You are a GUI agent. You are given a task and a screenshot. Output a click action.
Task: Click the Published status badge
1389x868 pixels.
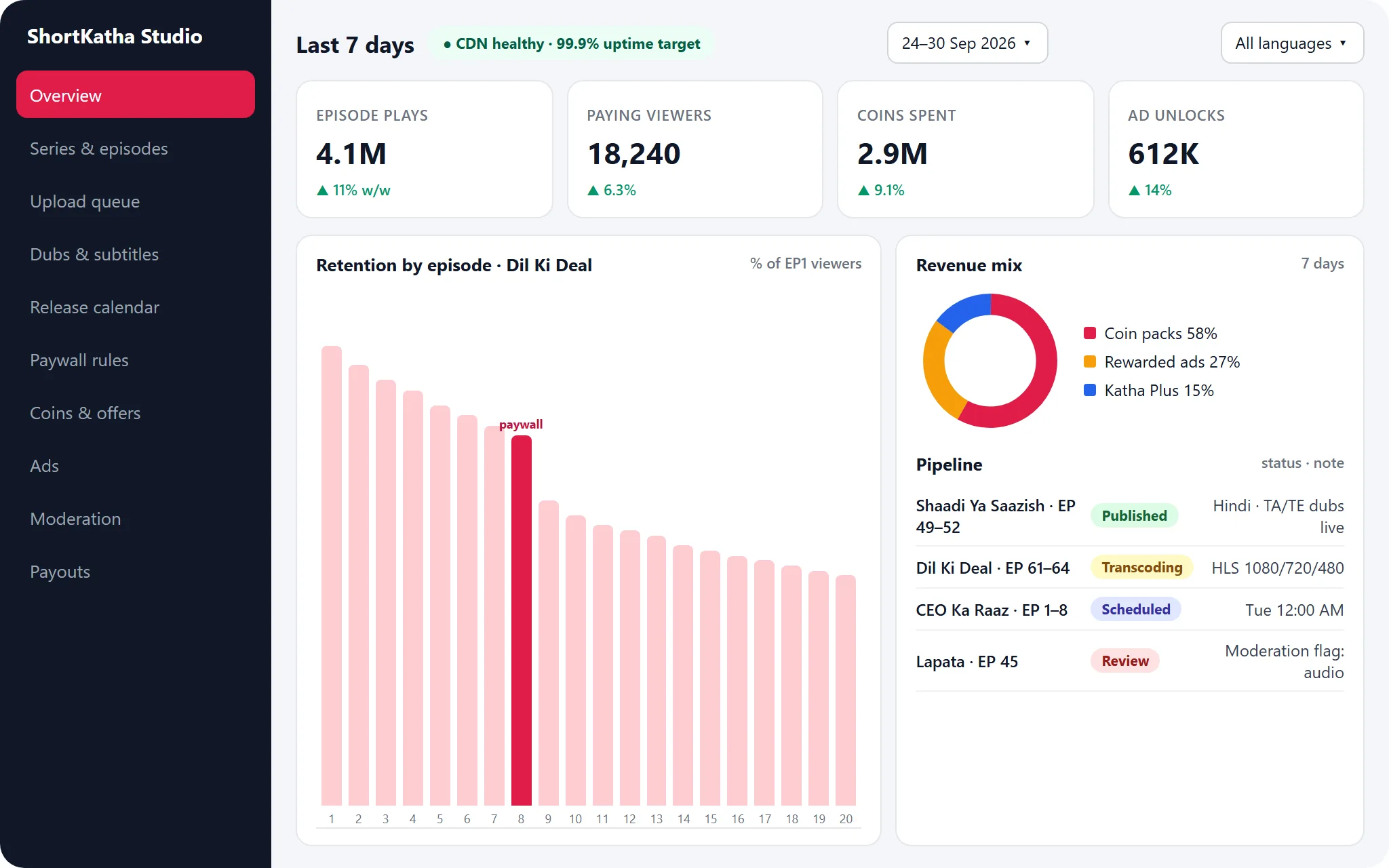pos(1134,515)
